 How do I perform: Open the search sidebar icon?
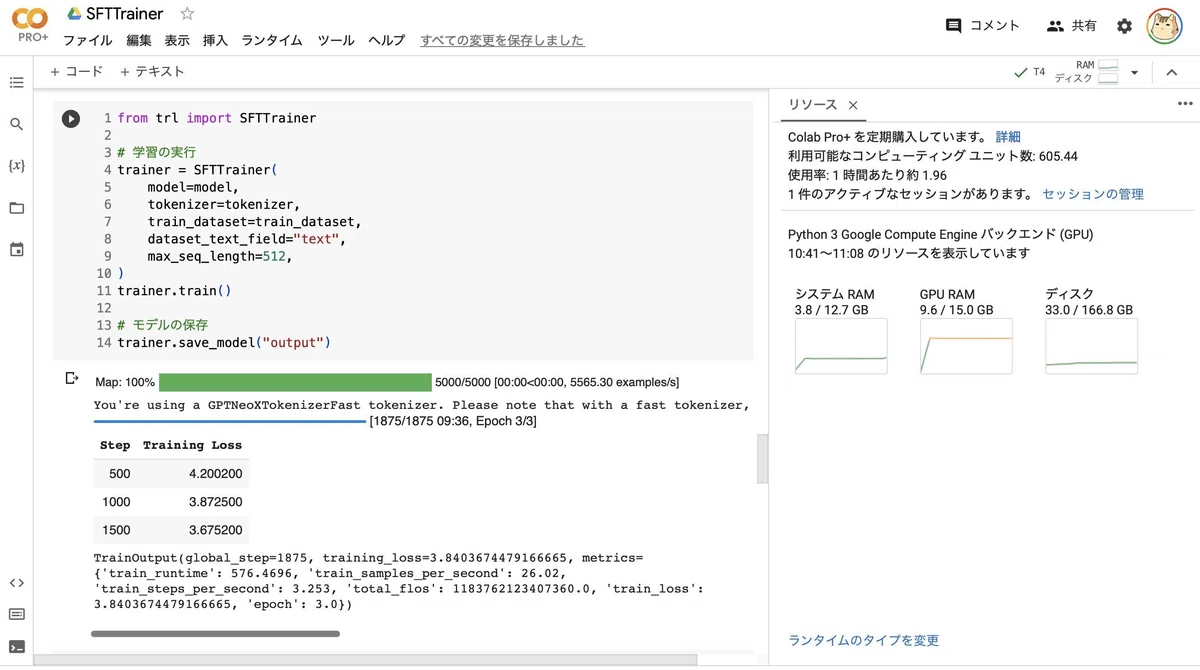pos(16,124)
